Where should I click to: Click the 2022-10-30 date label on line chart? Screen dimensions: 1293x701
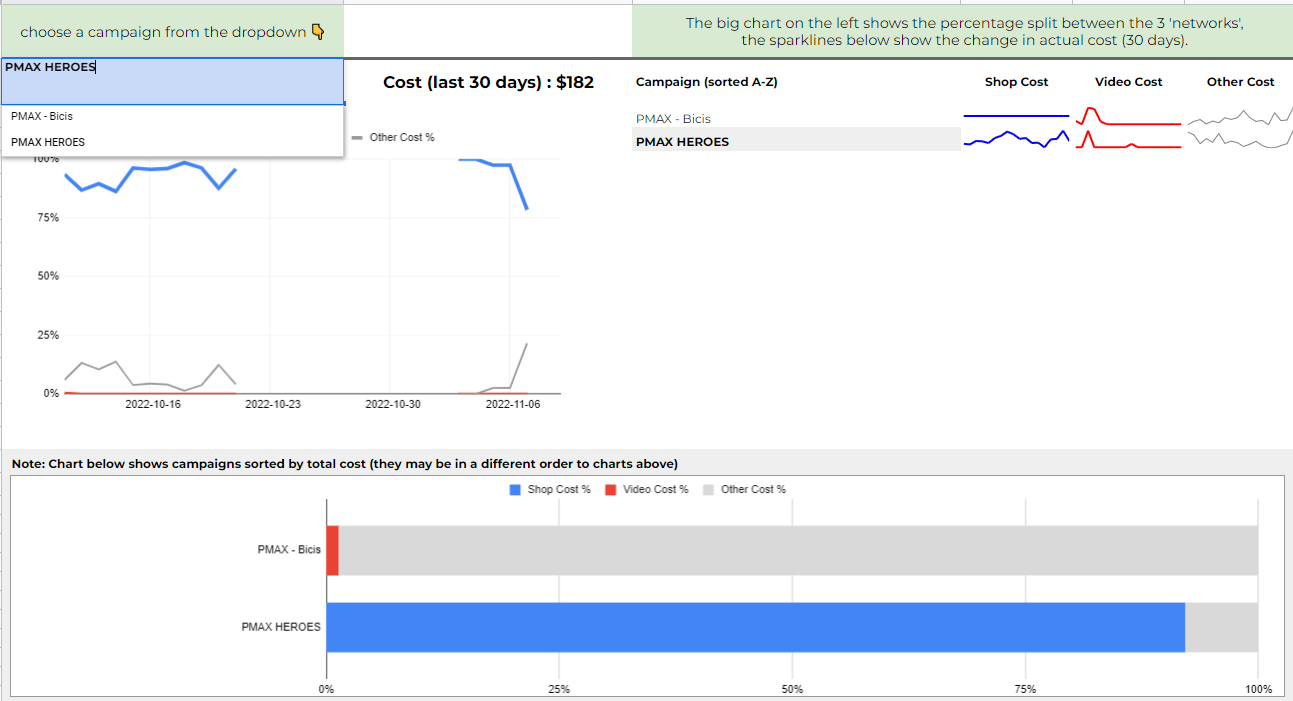[393, 404]
